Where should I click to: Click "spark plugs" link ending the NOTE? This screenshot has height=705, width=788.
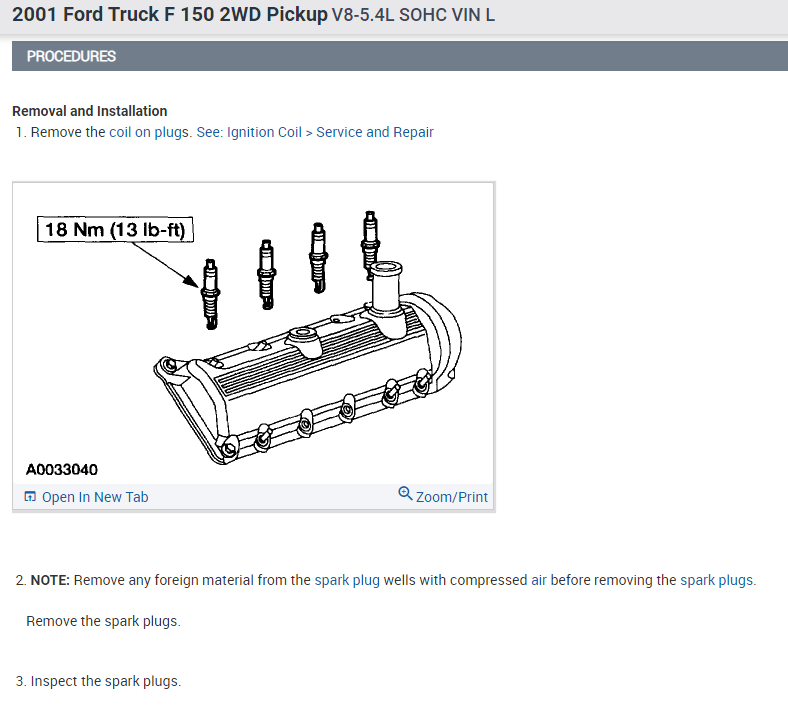pyautogui.click(x=717, y=580)
